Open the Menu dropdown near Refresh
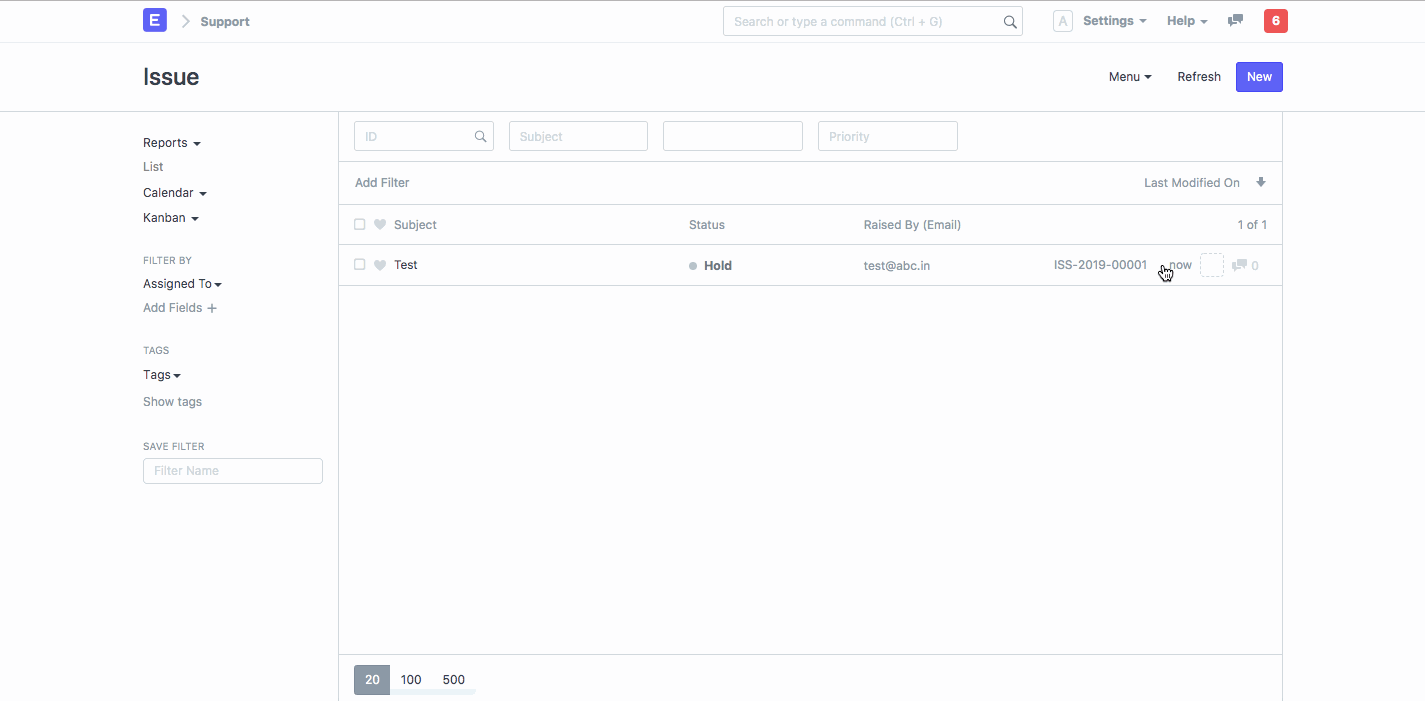This screenshot has width=1425, height=701. click(1130, 77)
